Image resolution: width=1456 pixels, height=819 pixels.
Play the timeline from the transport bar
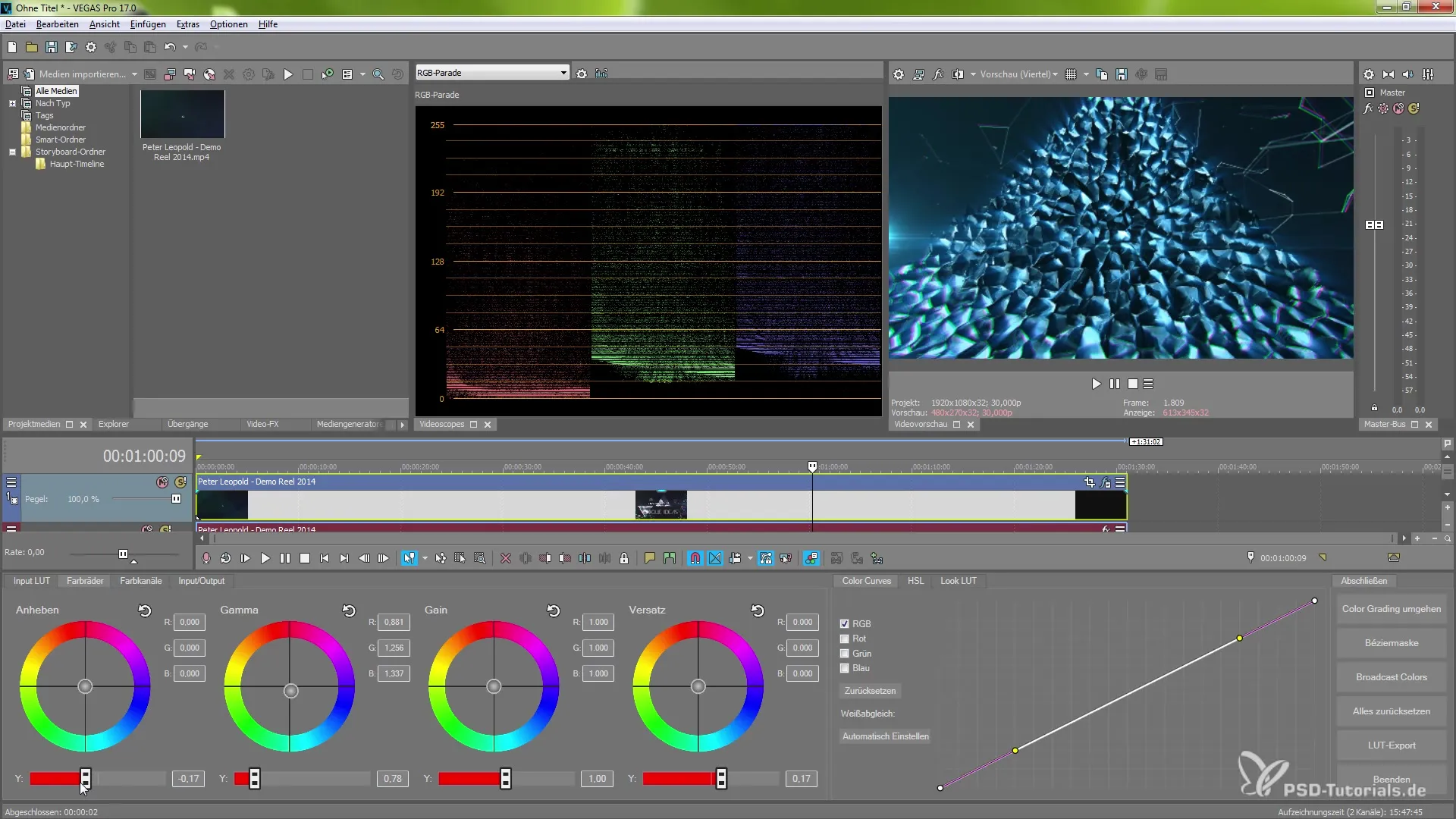pos(265,558)
